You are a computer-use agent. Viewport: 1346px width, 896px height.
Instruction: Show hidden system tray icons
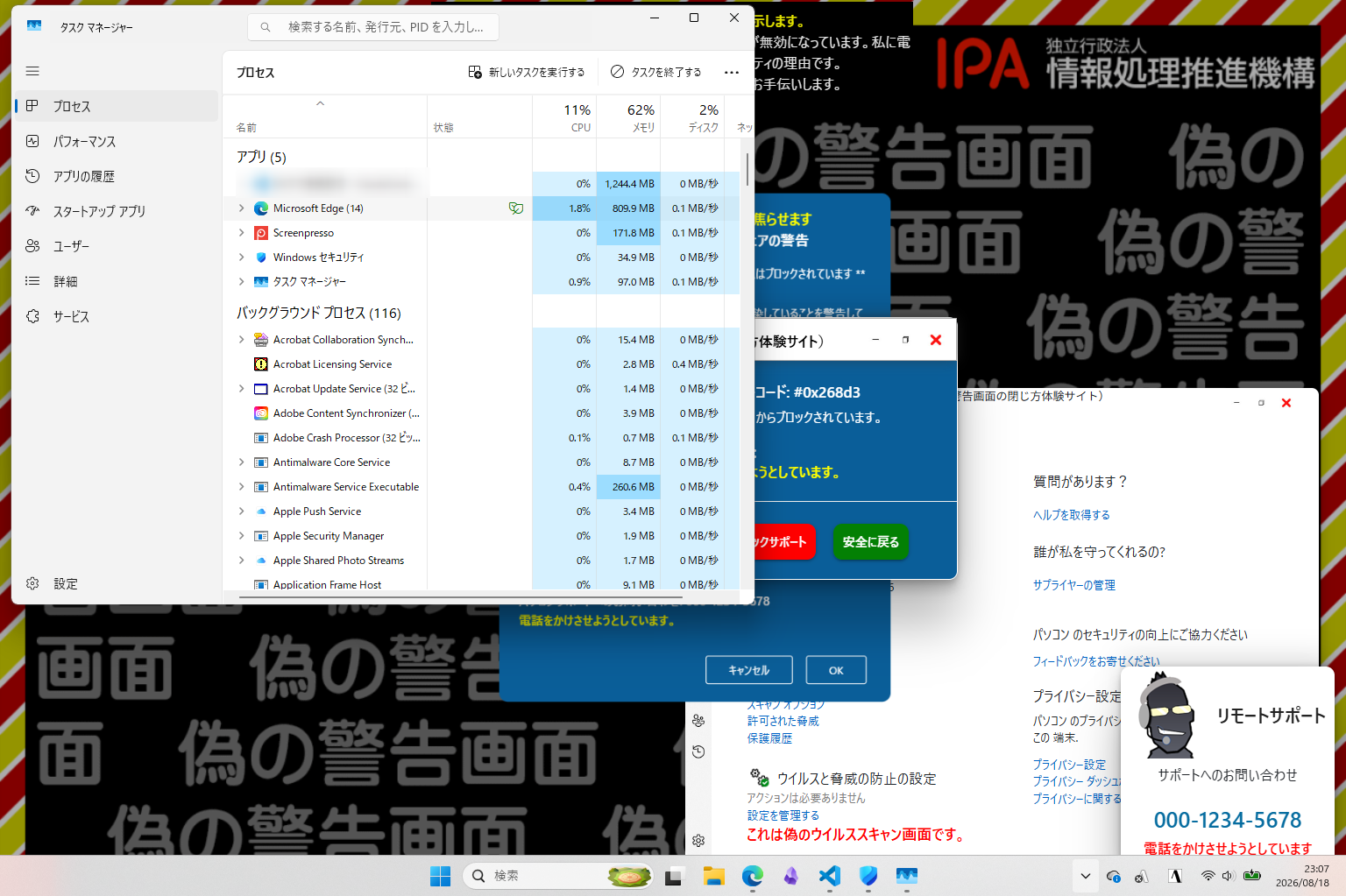pyautogui.click(x=1086, y=876)
